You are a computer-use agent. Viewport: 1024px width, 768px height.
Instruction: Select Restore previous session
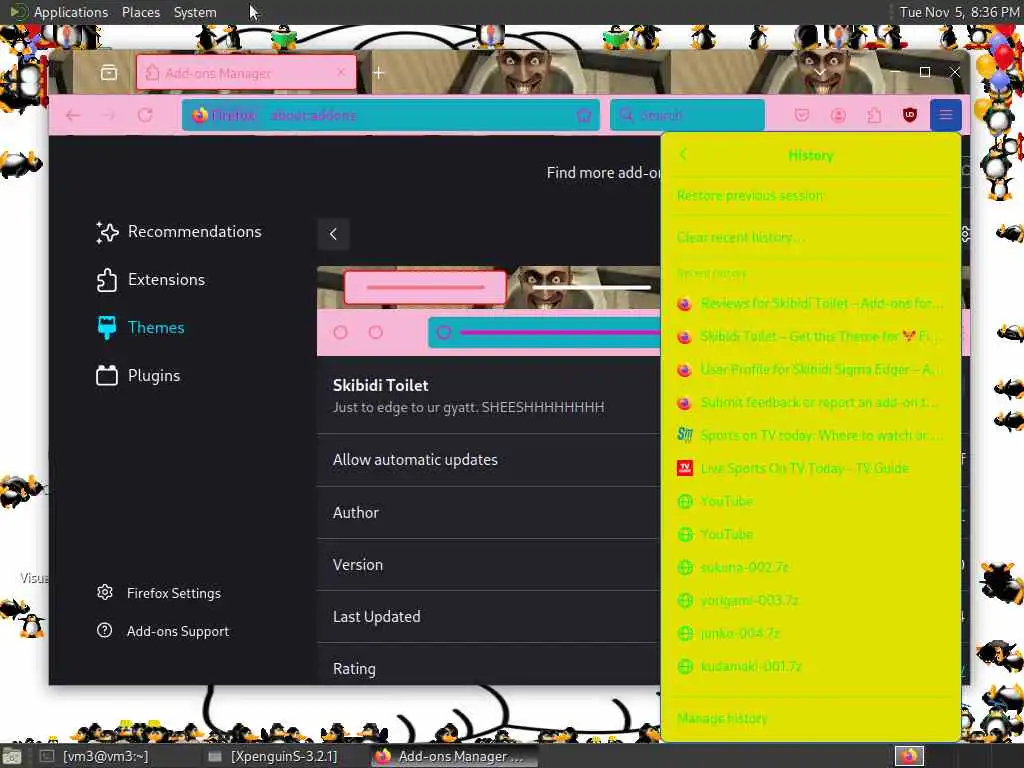[x=810, y=195]
